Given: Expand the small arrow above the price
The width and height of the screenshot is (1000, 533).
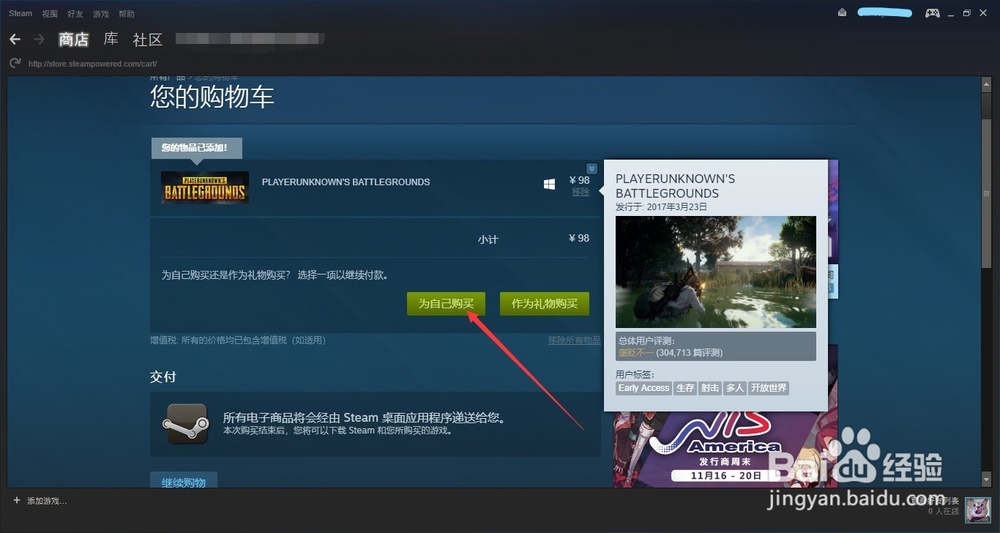Looking at the screenshot, I should click(592, 169).
